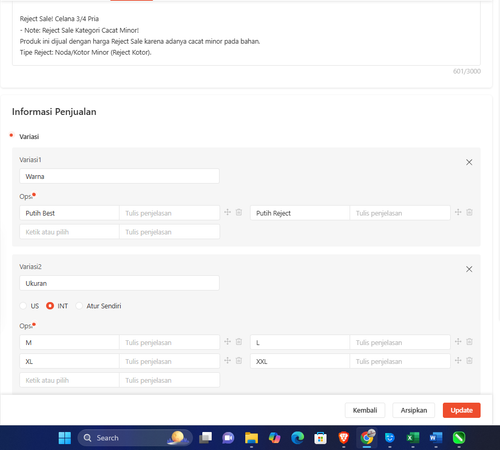The height and width of the screenshot is (450, 500).
Task: Click the size M option field
Action: tap(69, 342)
